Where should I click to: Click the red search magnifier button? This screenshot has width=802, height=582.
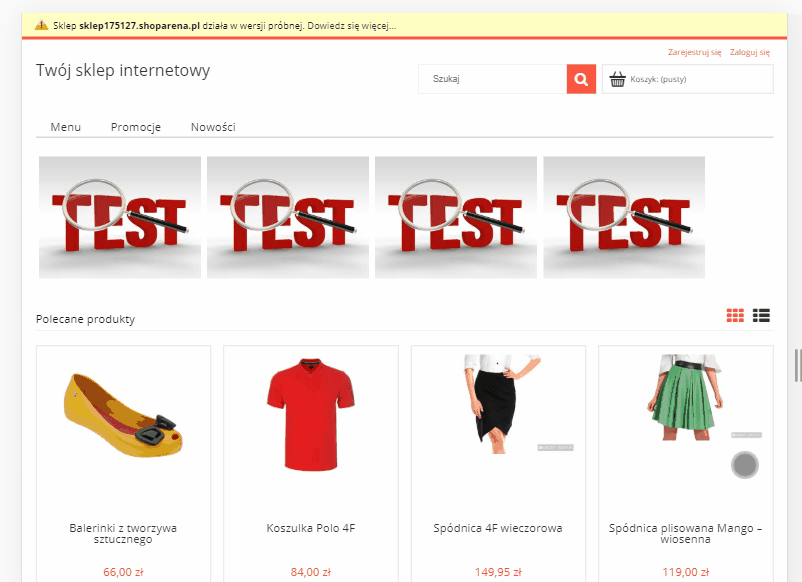pos(581,79)
